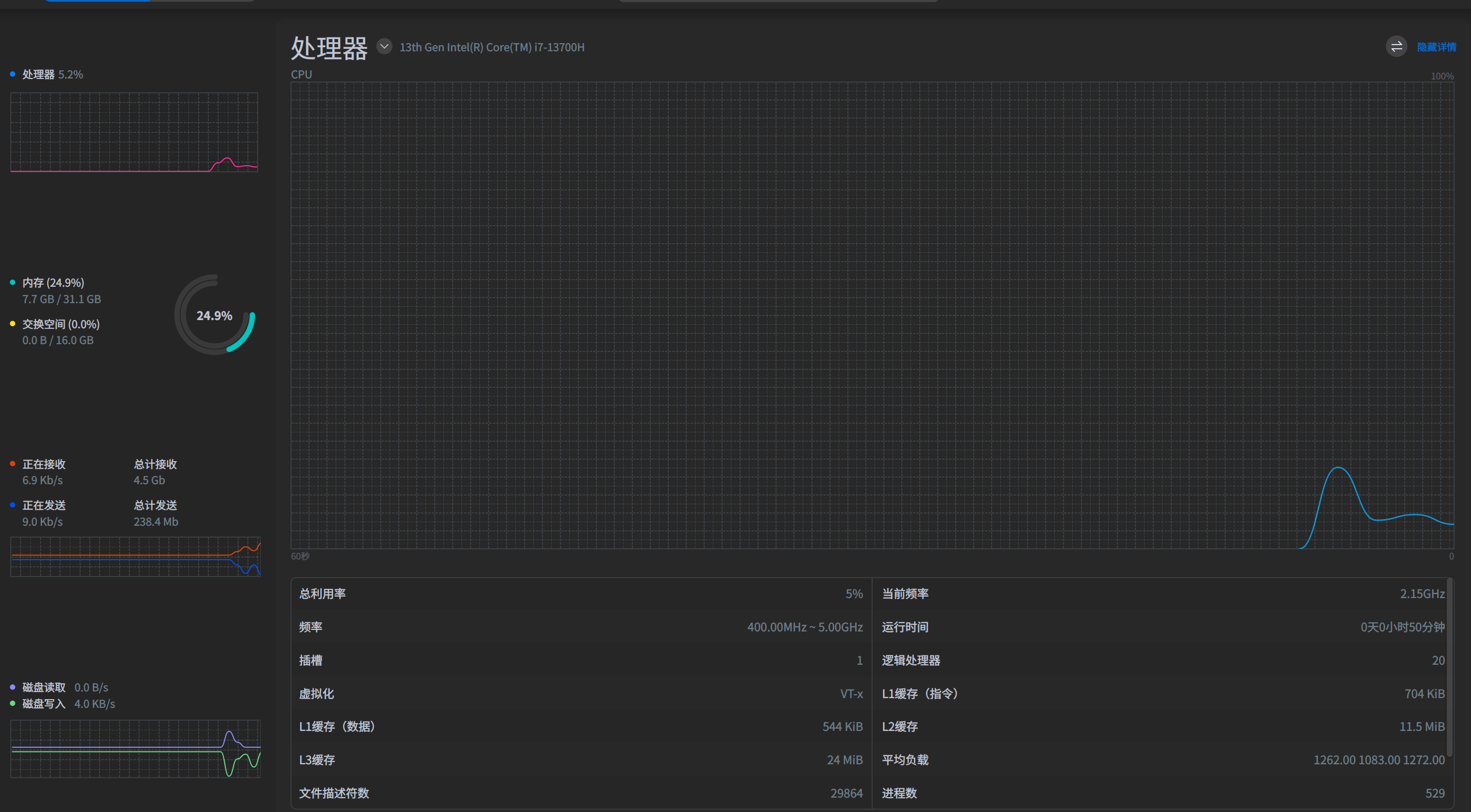The width and height of the screenshot is (1471, 812).
Task: Click the cyan 内存 indicator dot
Action: (x=12, y=283)
